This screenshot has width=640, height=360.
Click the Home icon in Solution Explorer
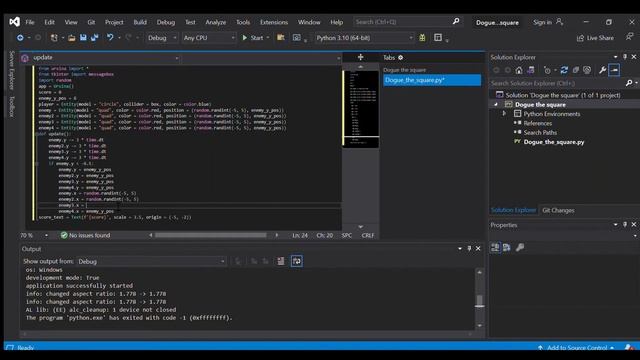pyautogui.click(x=519, y=70)
